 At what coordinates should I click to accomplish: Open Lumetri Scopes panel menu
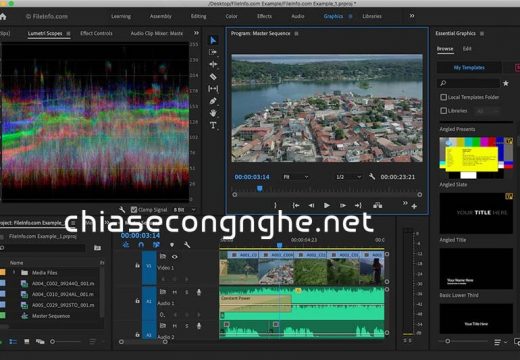(x=68, y=33)
